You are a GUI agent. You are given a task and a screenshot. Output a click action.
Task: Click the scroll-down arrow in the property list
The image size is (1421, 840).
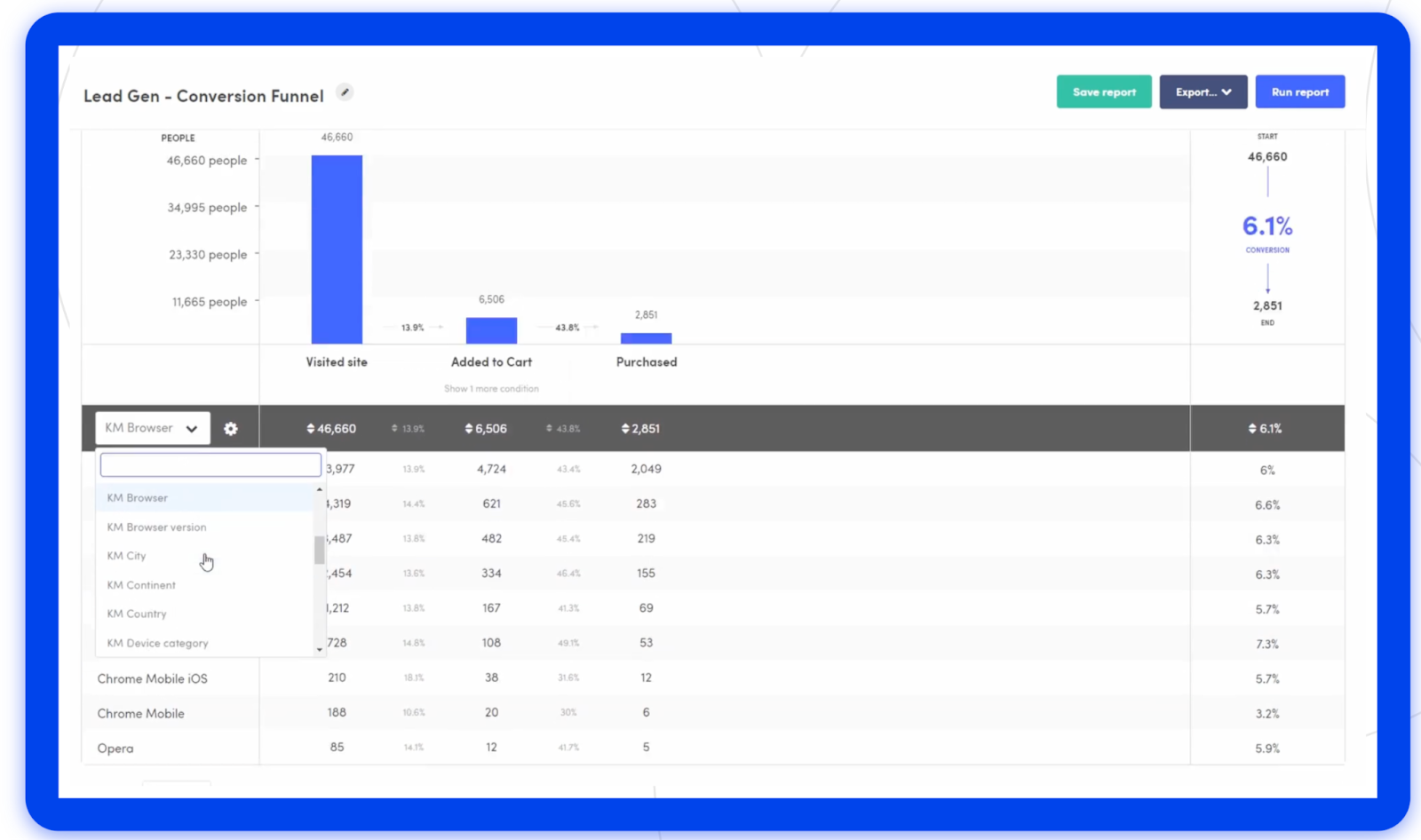point(319,649)
